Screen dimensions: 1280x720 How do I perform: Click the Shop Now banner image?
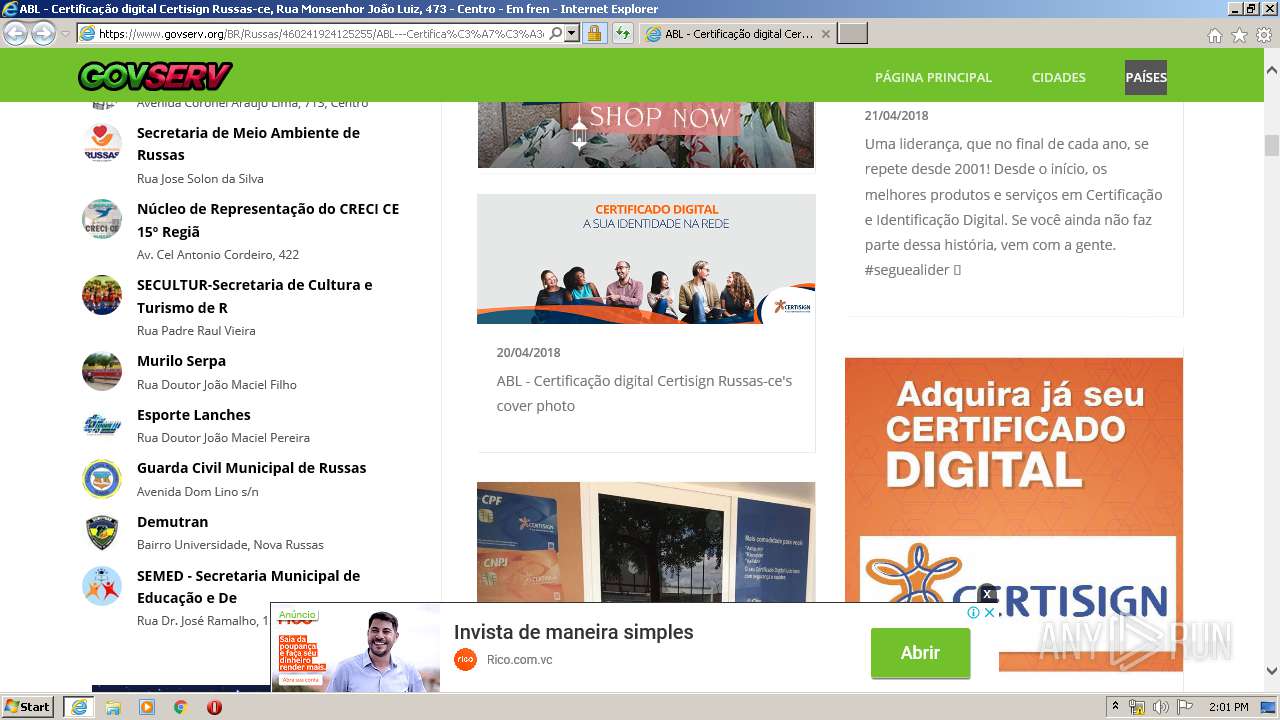646,134
